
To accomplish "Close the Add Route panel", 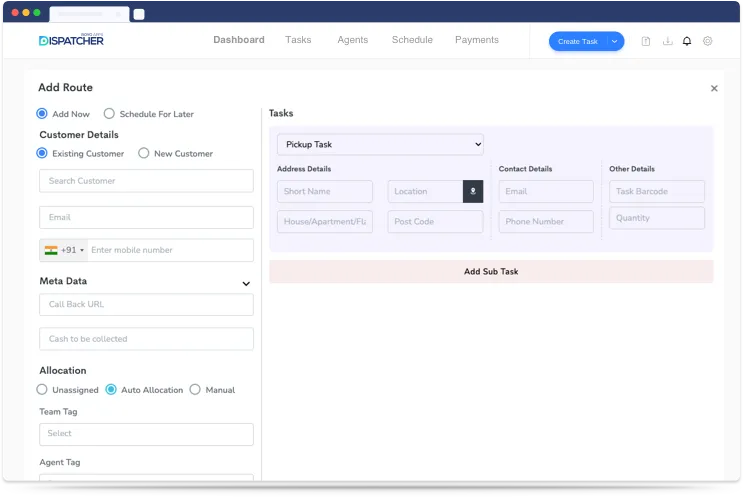I will point(714,88).
